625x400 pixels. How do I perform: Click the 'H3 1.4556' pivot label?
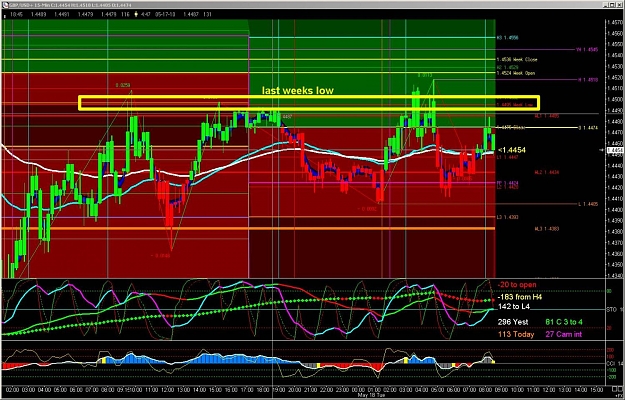[x=507, y=38]
